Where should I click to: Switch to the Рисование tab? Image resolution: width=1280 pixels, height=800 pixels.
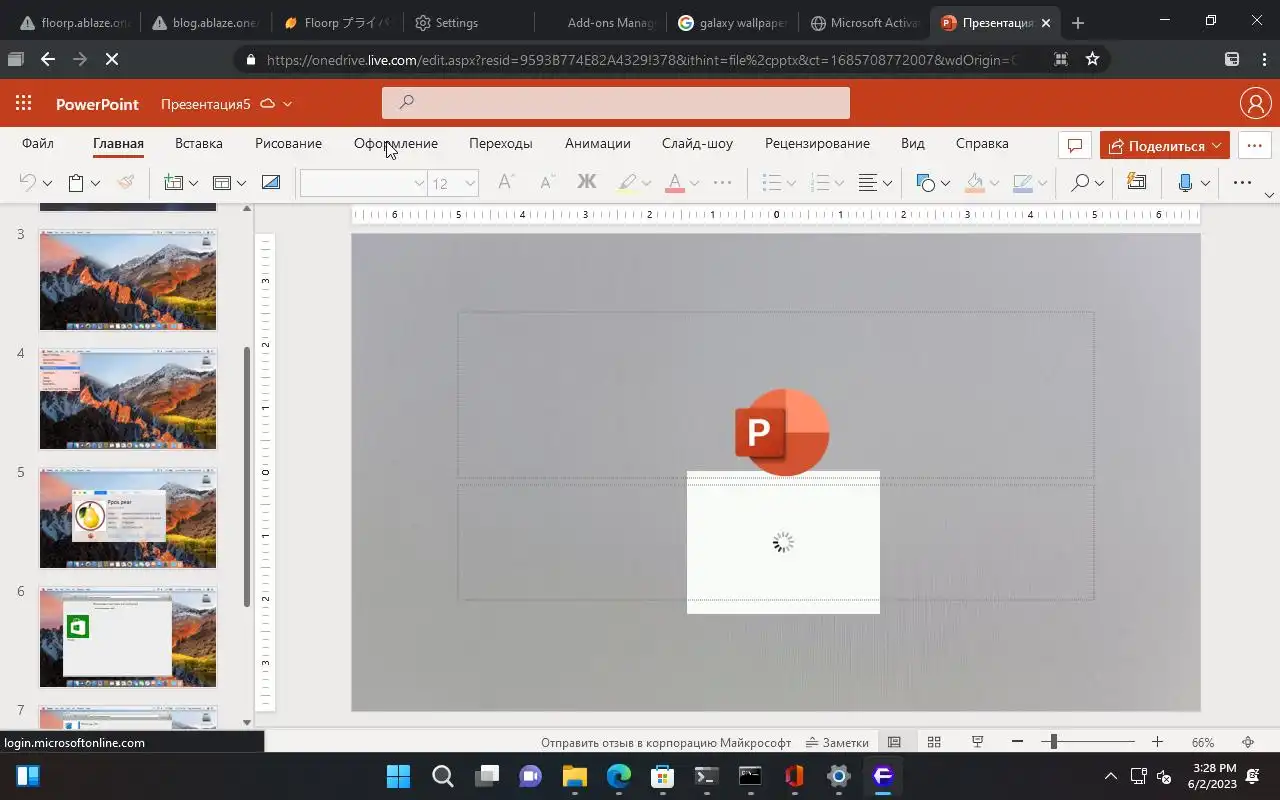click(x=288, y=143)
